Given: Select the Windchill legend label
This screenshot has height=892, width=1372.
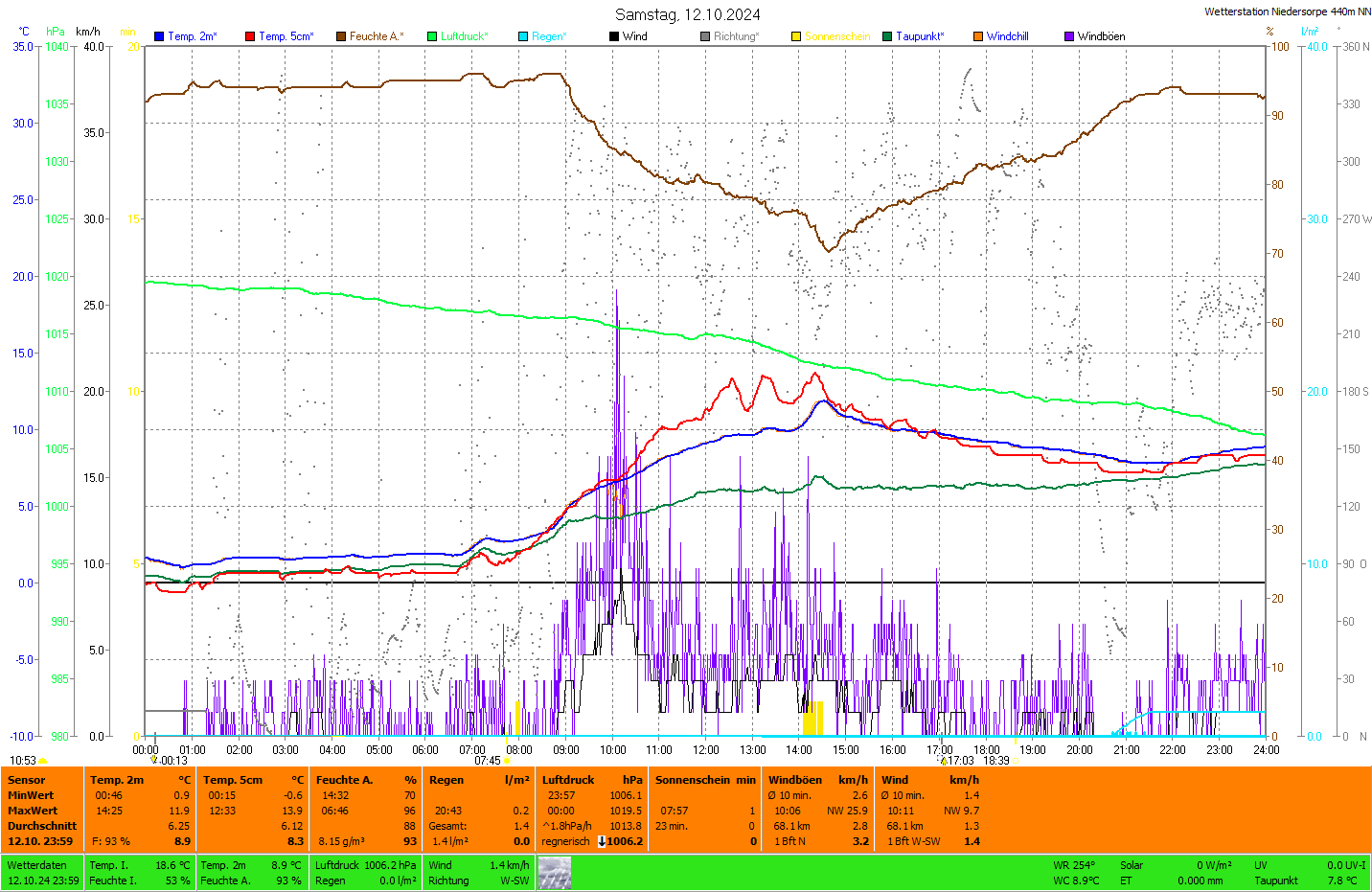Looking at the screenshot, I should click(1007, 36).
